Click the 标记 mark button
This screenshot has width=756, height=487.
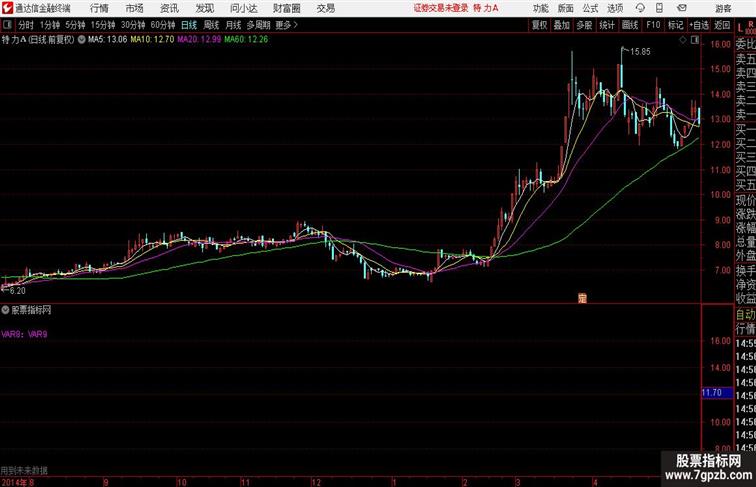tap(675, 25)
